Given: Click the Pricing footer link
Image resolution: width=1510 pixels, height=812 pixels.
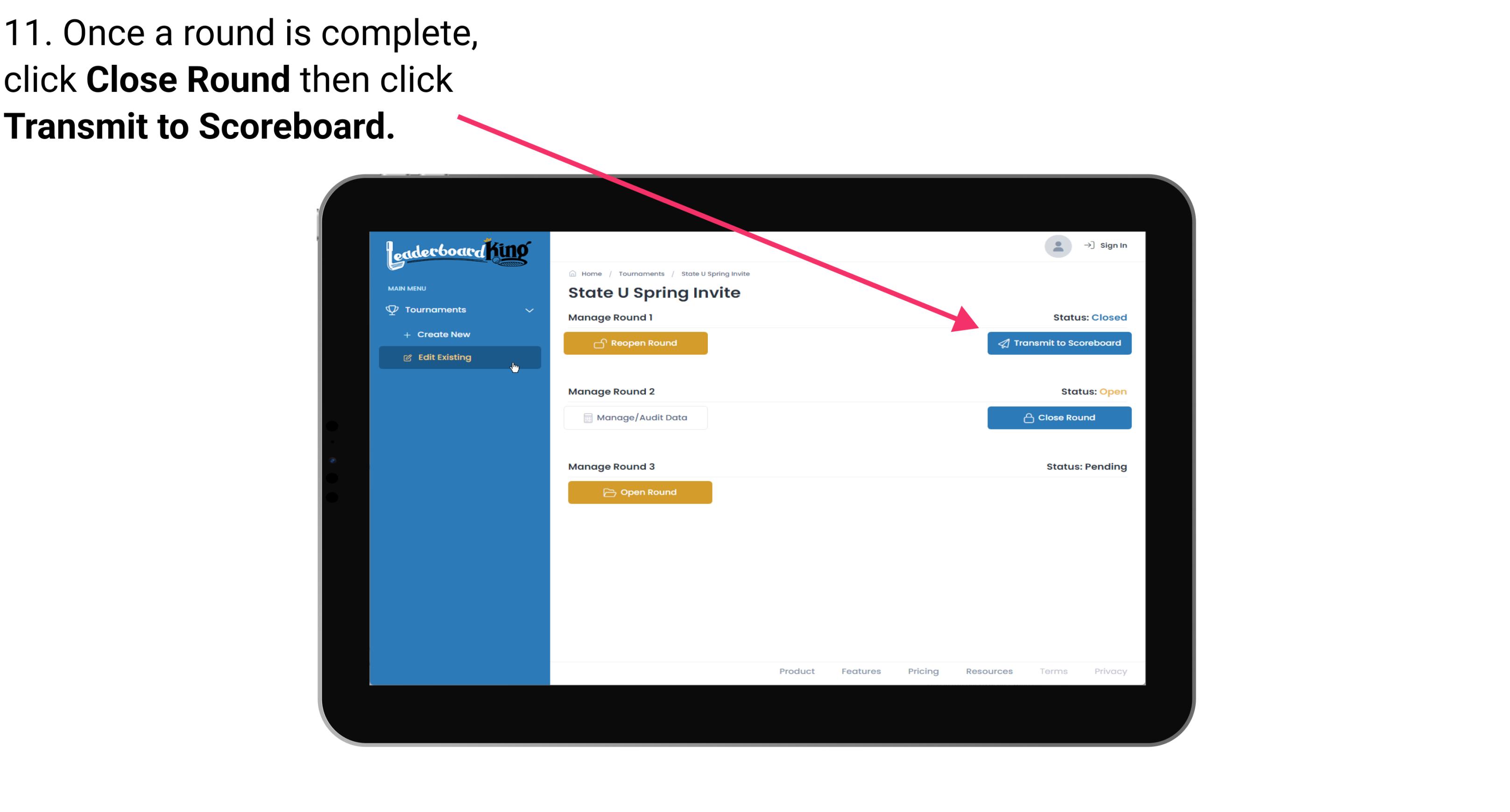Looking at the screenshot, I should point(922,671).
